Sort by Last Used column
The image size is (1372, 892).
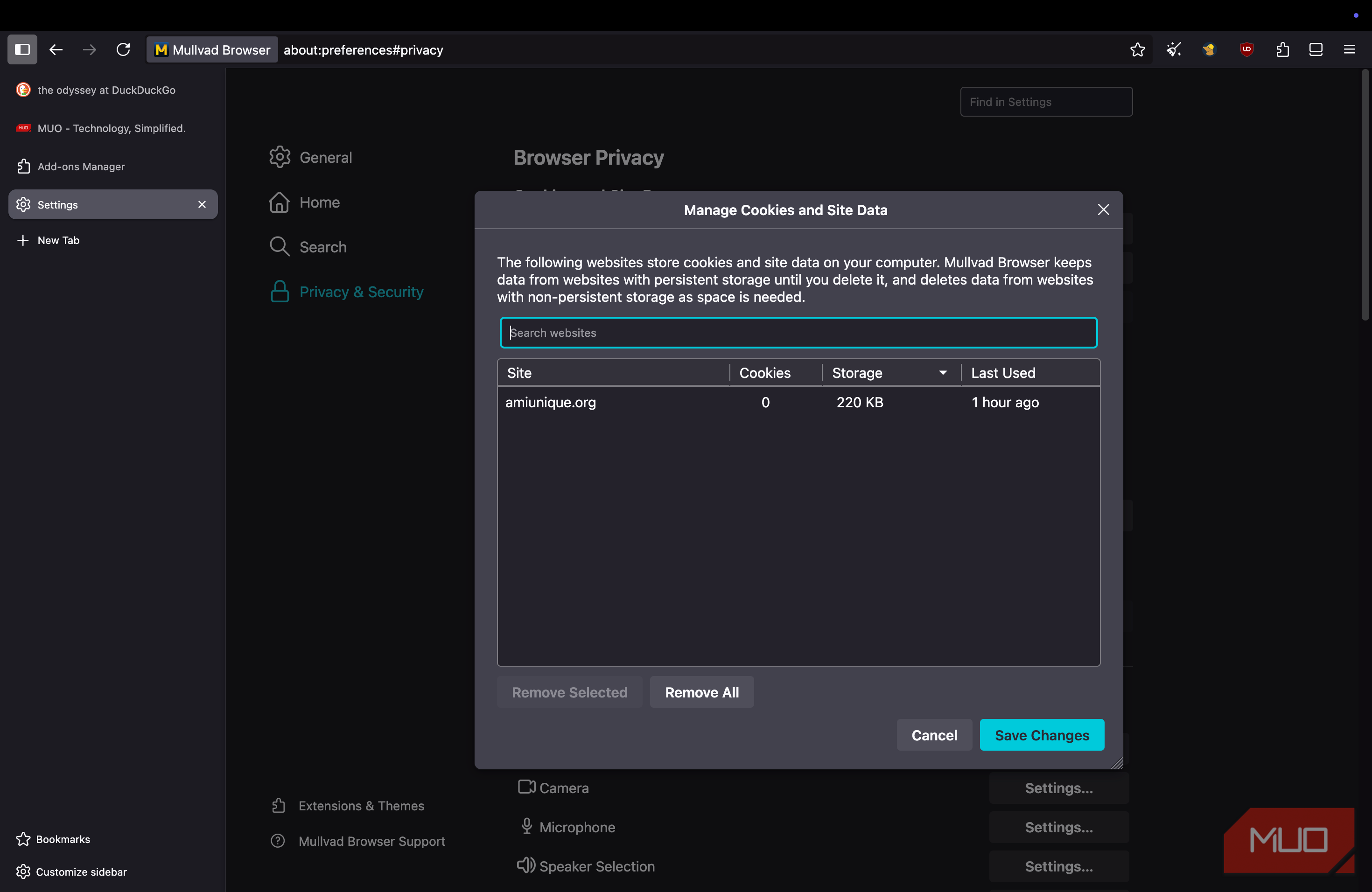[1030, 373]
